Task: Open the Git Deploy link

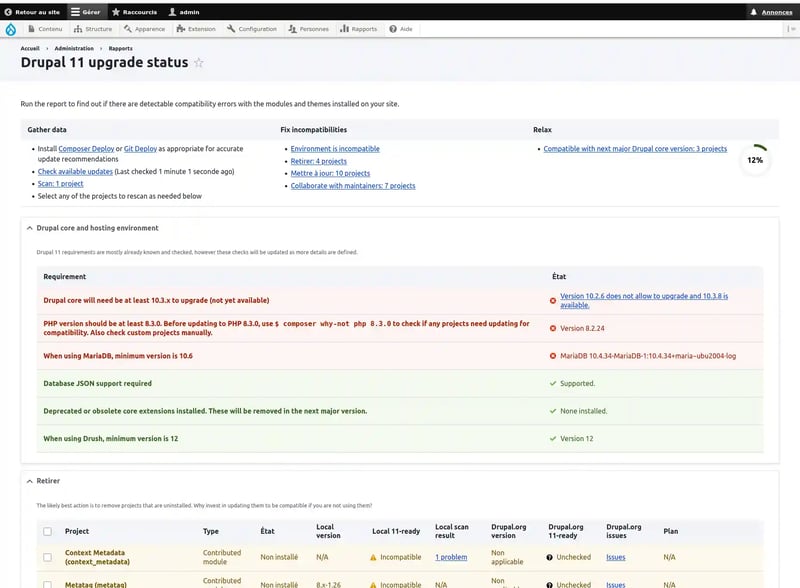Action: pos(140,149)
